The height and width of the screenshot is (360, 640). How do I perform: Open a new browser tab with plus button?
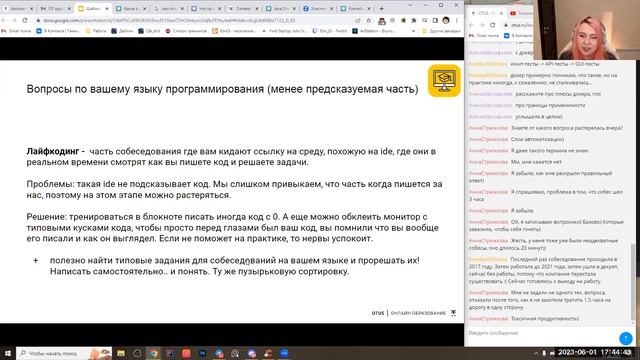pyautogui.click(x=382, y=8)
